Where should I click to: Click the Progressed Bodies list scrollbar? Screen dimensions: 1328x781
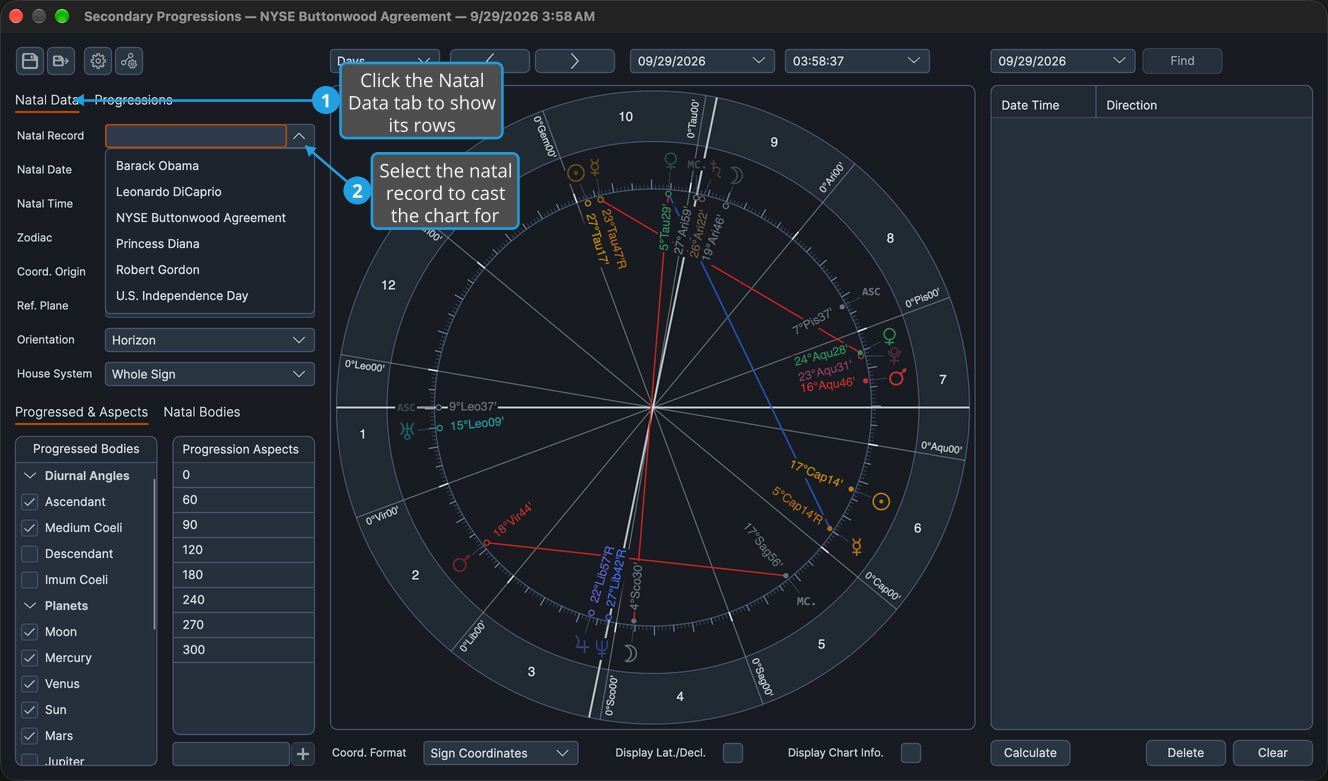point(154,553)
